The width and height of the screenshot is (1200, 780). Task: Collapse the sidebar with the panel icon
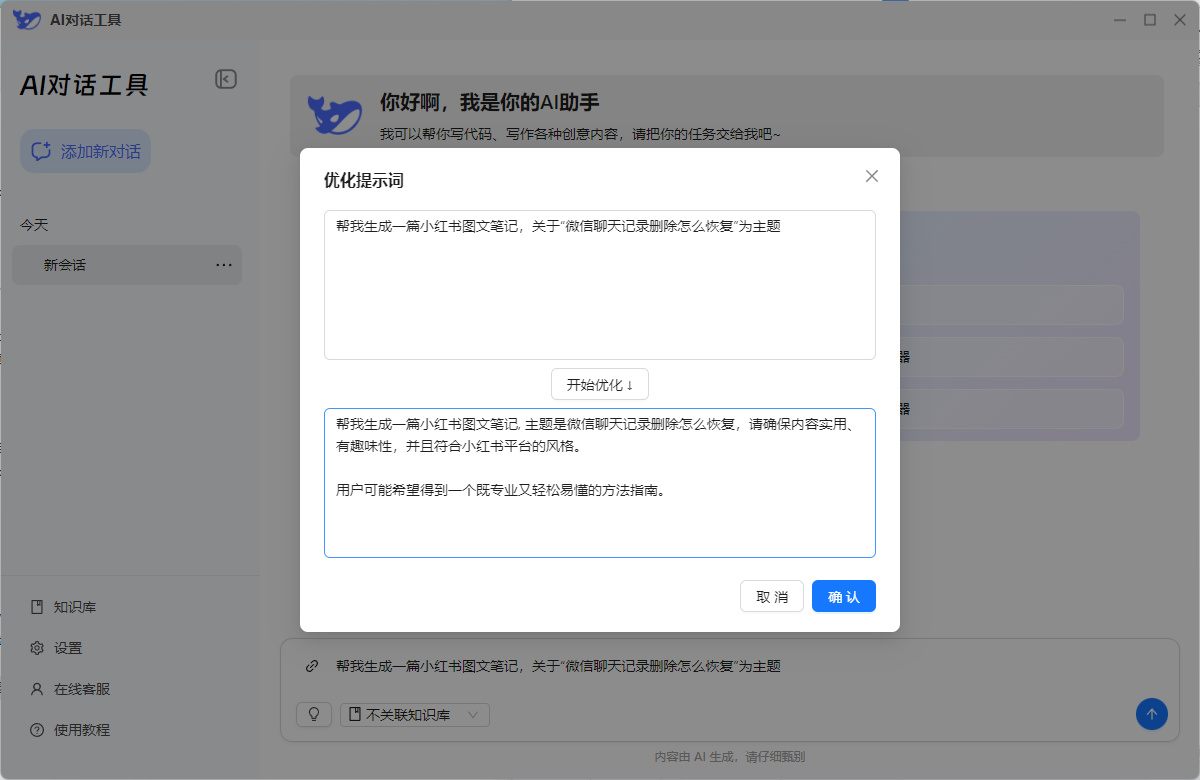pyautogui.click(x=226, y=79)
